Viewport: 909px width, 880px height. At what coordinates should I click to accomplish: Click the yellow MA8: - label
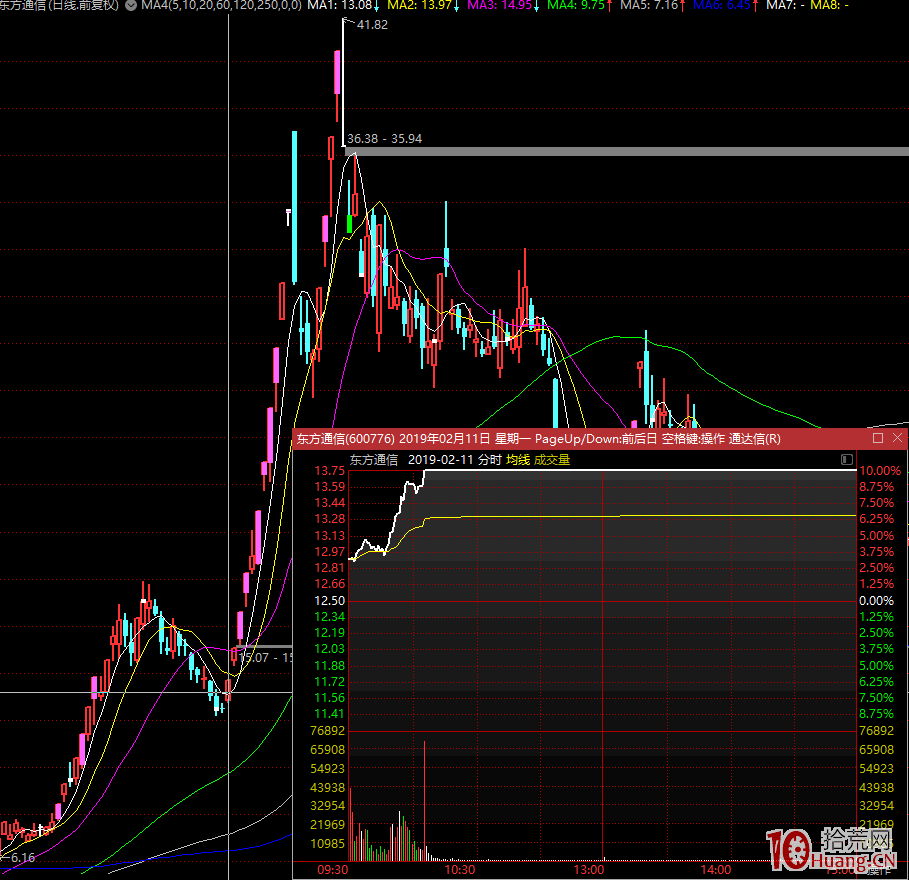click(830, 5)
